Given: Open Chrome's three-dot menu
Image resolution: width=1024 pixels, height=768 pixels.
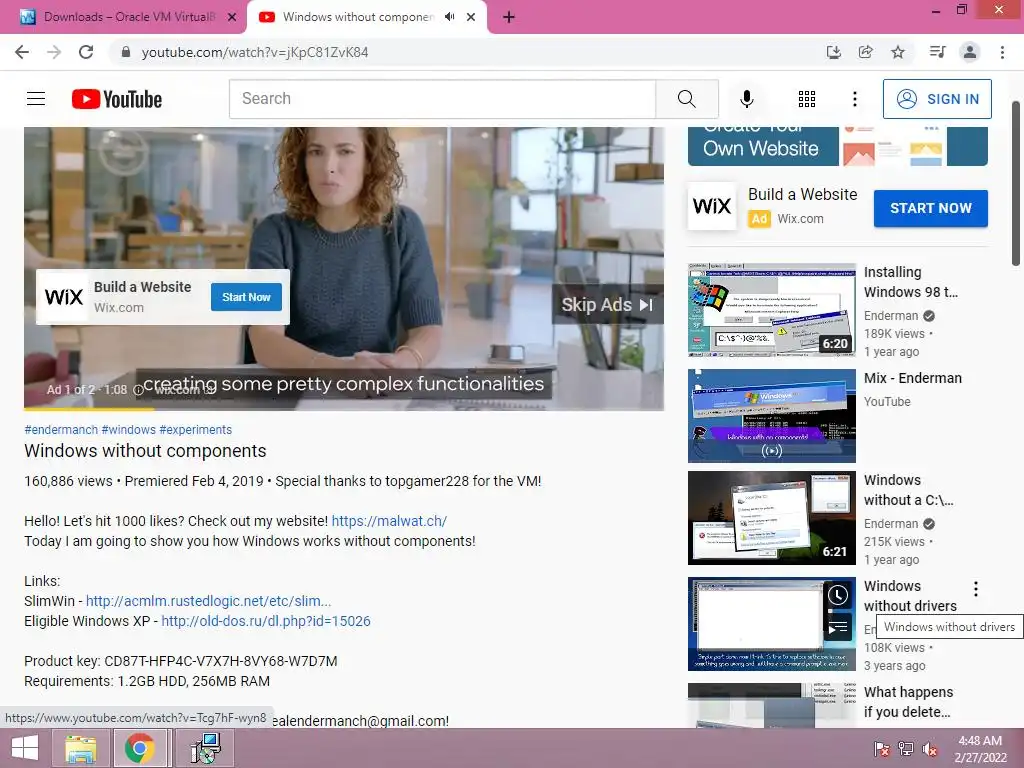Looking at the screenshot, I should 1002,52.
